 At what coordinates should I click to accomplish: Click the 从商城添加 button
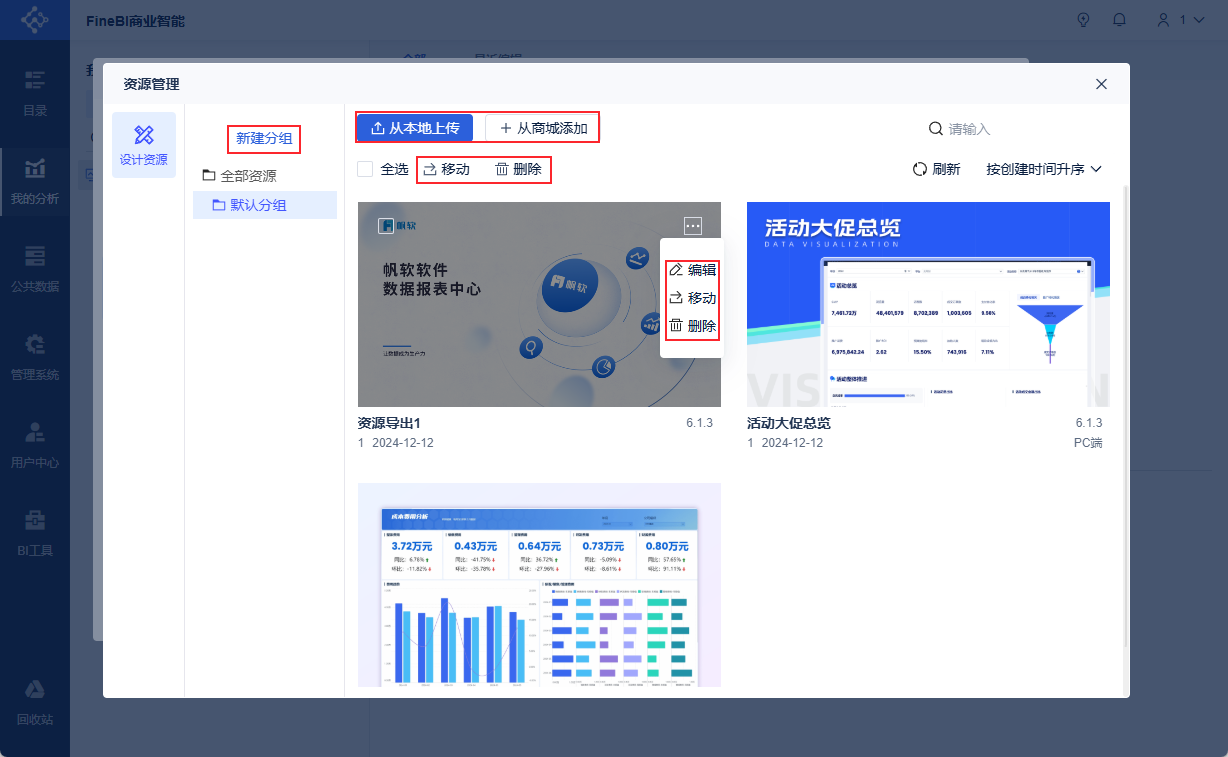543,128
